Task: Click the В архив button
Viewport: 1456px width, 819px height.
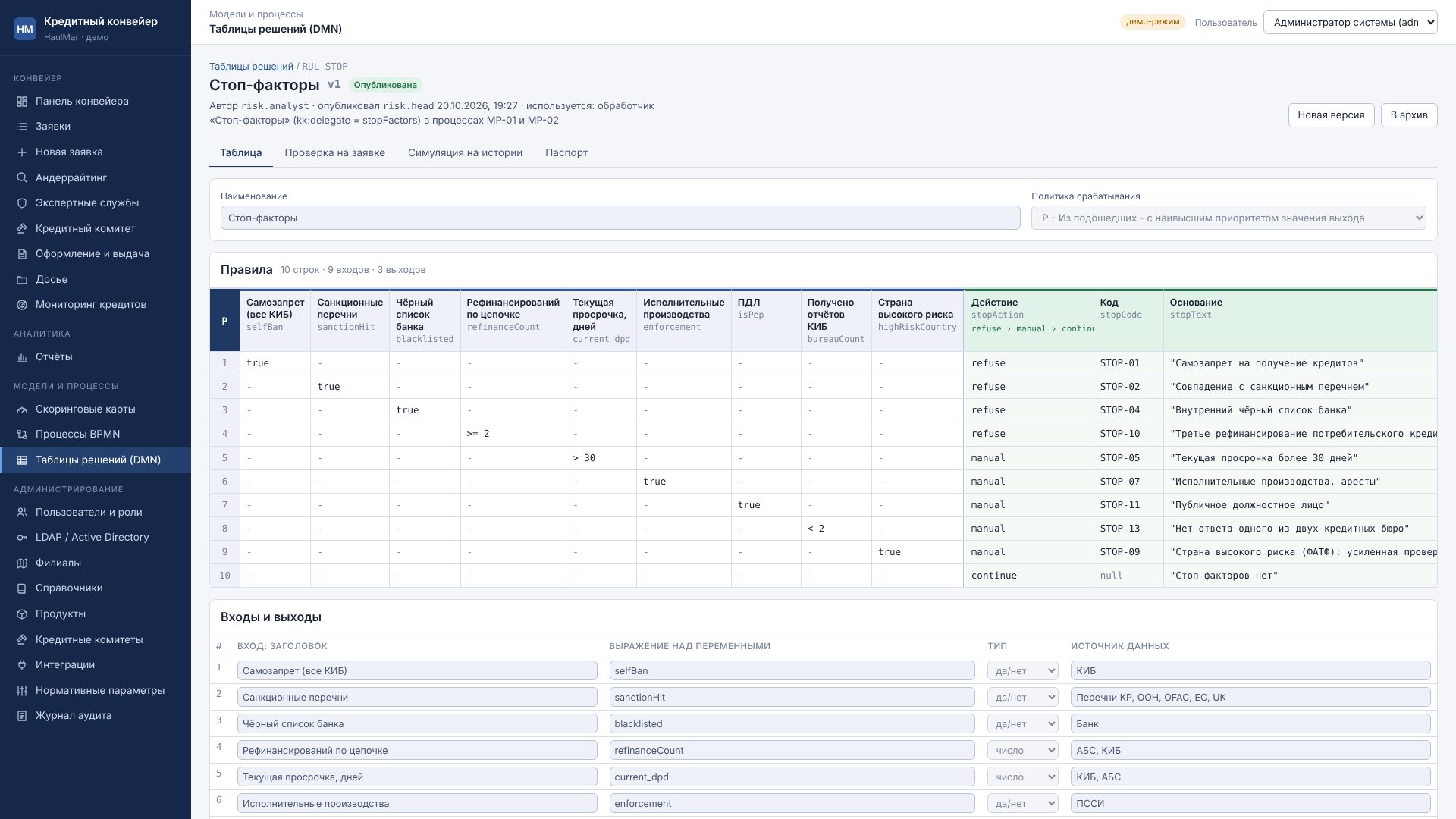Action: [x=1409, y=115]
